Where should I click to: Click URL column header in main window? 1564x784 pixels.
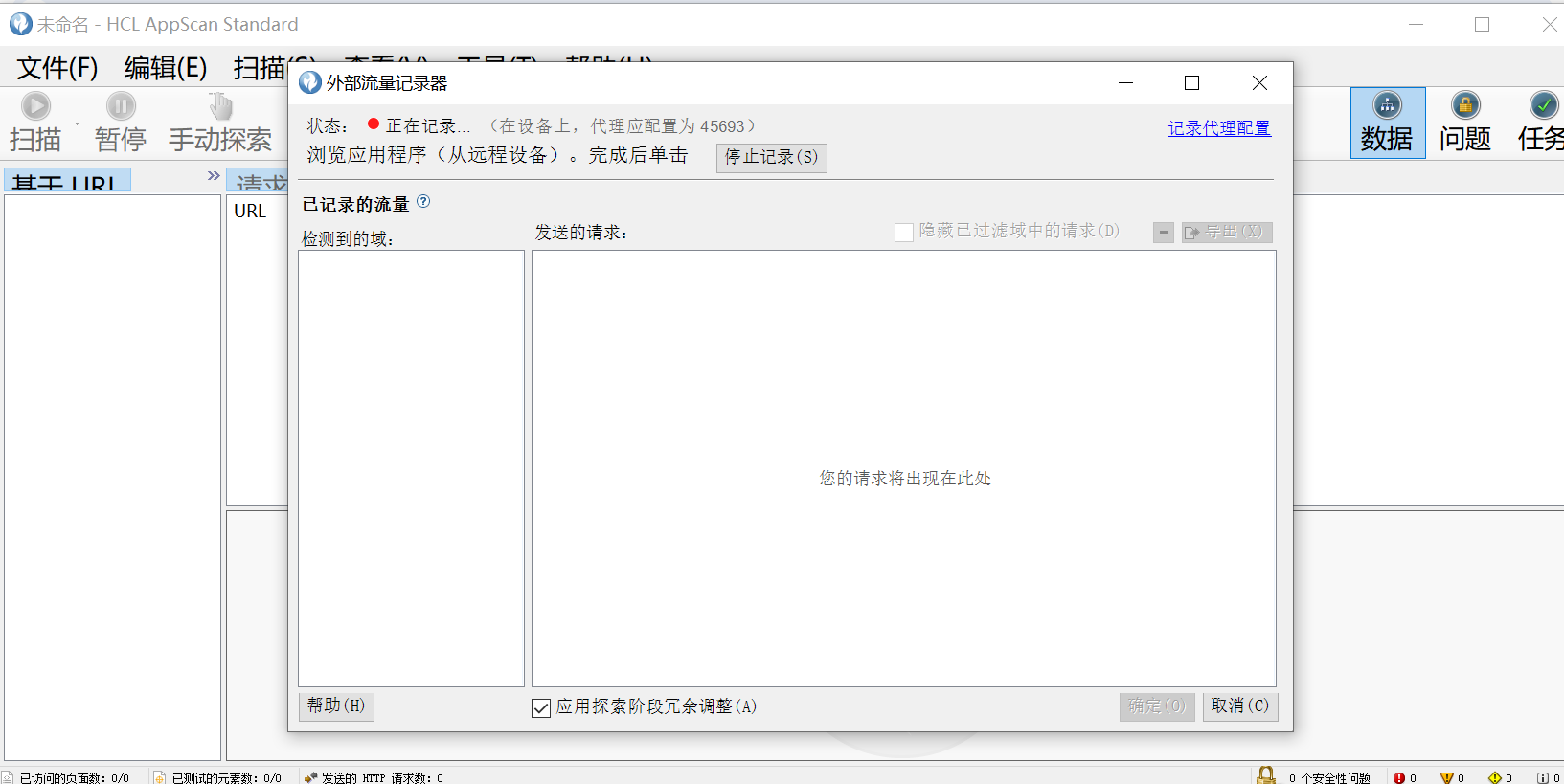(x=250, y=211)
